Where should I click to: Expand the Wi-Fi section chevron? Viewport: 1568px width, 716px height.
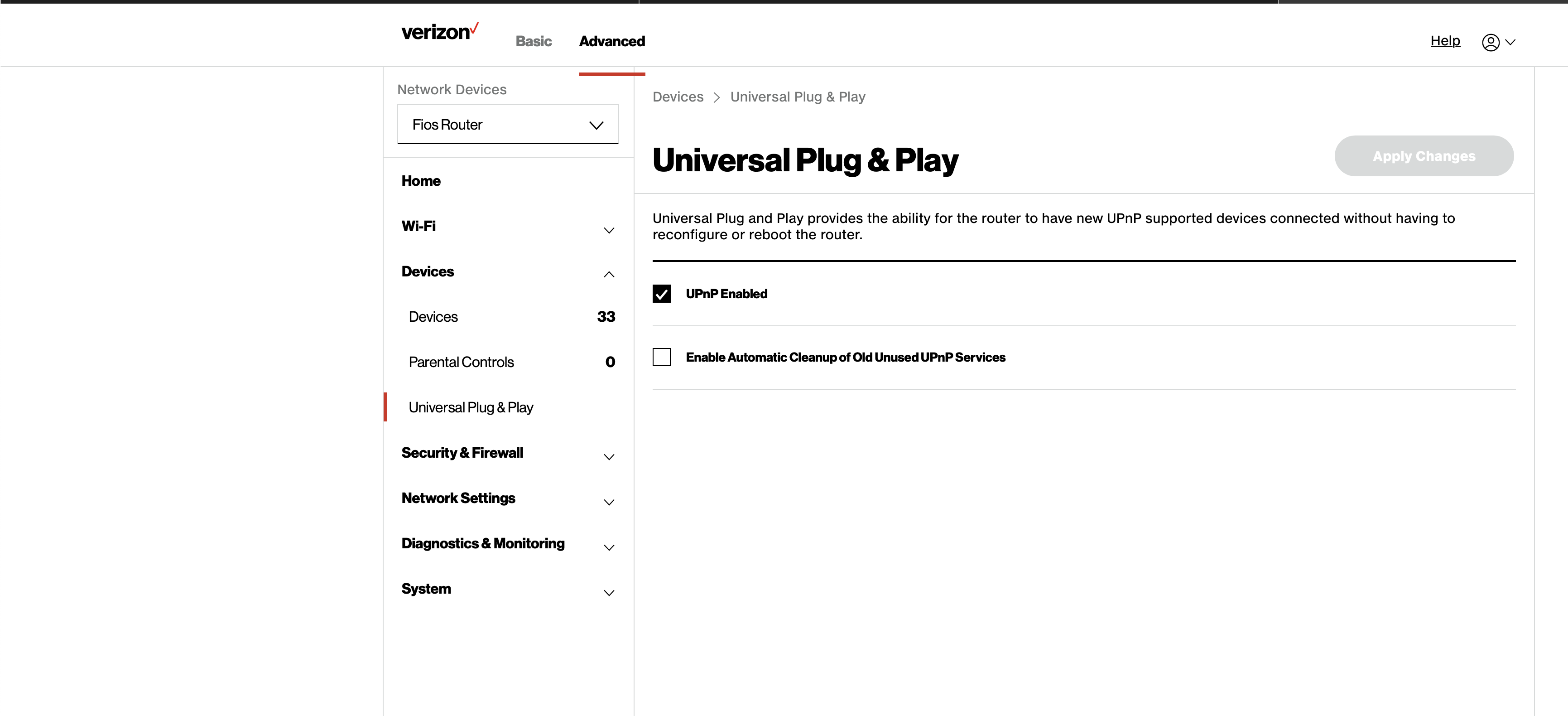tap(609, 230)
